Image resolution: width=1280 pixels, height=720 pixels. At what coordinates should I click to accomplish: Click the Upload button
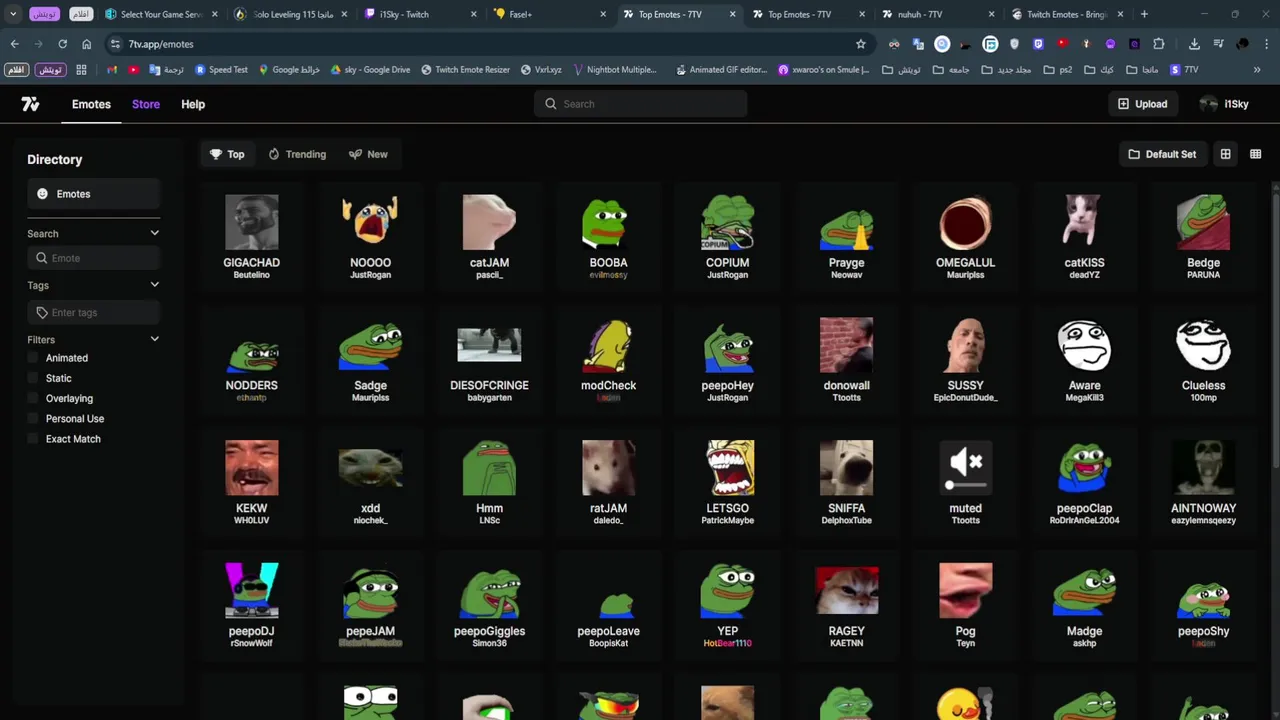[x=1142, y=104]
